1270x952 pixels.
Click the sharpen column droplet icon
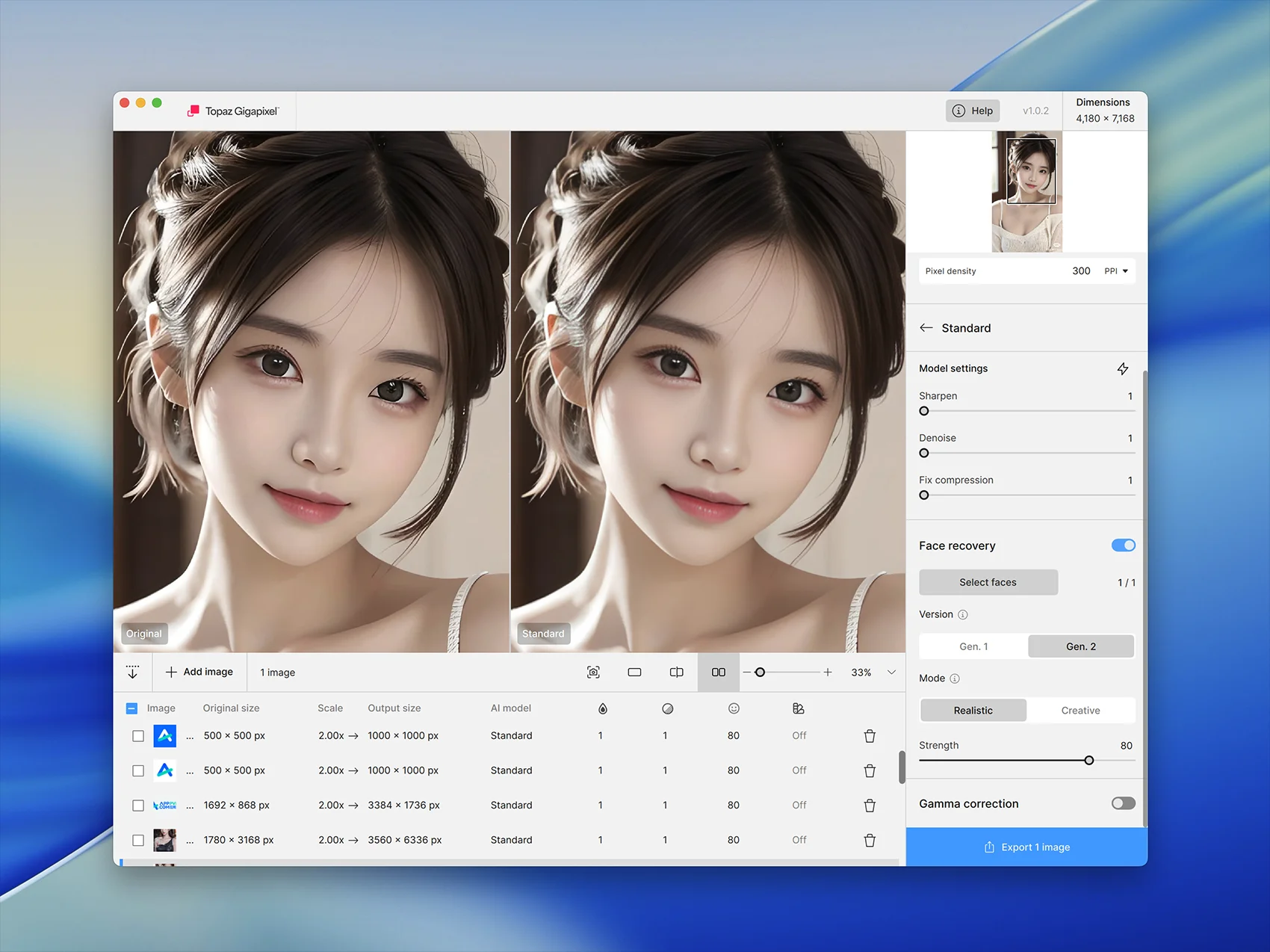point(603,708)
